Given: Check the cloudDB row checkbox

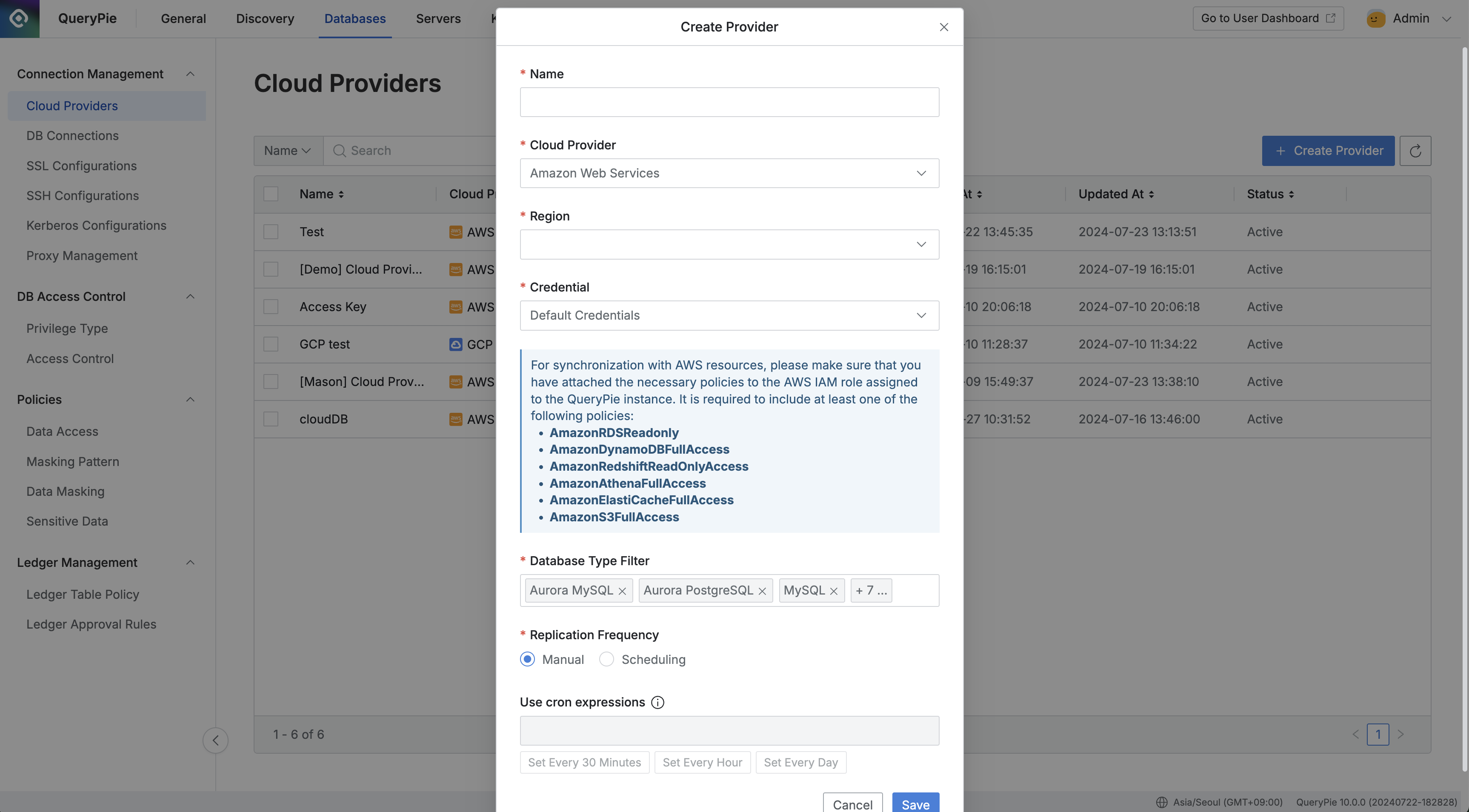Looking at the screenshot, I should point(271,419).
